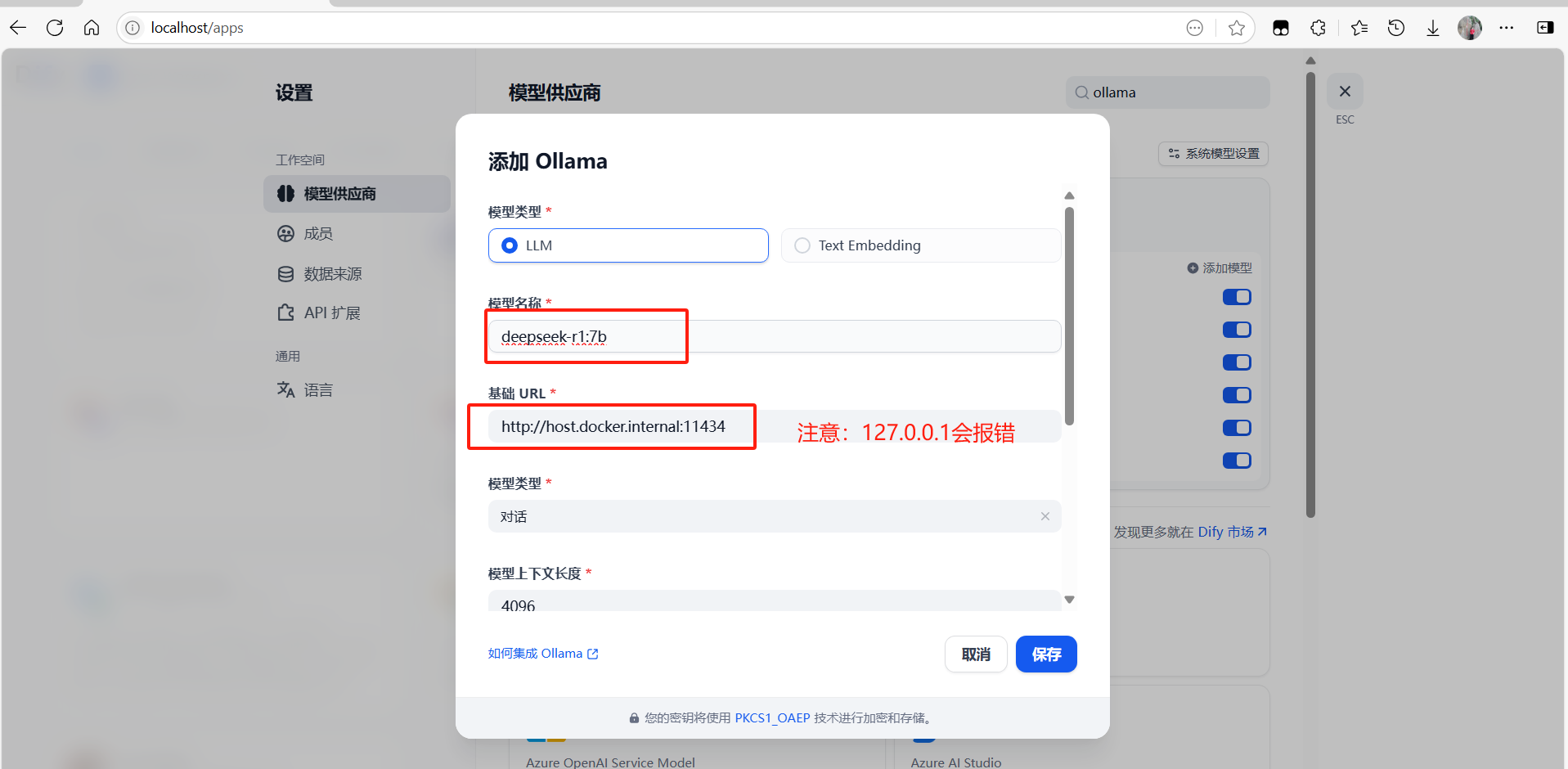This screenshot has width=1568, height=769.
Task: Open API 扩展 in the settings sidebar
Action: [x=357, y=313]
